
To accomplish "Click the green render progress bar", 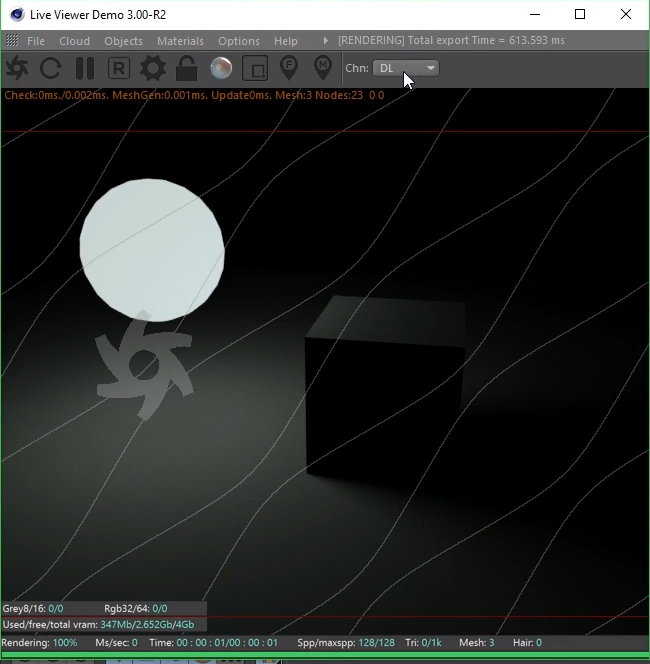I will pyautogui.click(x=325, y=655).
